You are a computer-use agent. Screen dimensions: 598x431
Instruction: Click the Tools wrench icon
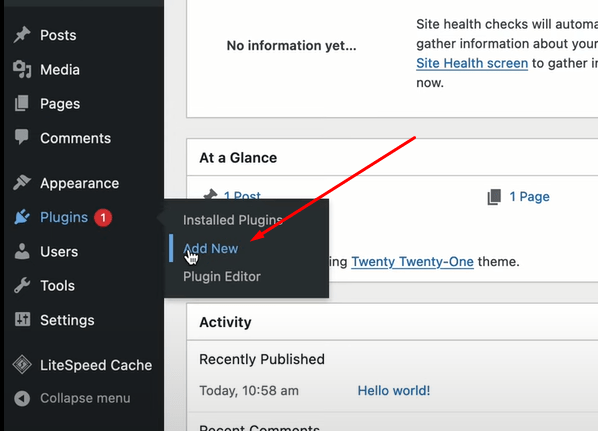click(x=22, y=285)
